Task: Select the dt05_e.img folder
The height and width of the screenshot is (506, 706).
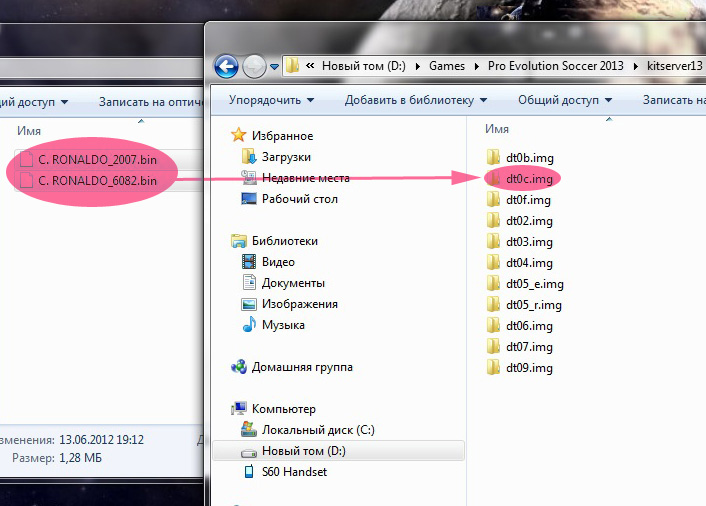Action: 534,284
